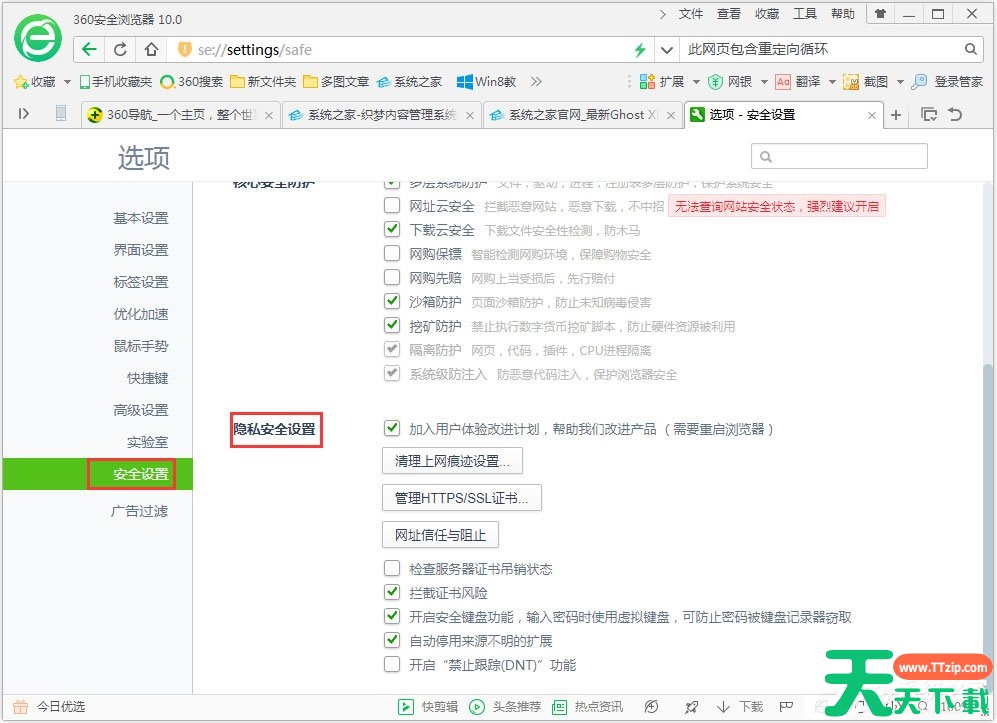Image resolution: width=997 pixels, height=723 pixels.
Task: Click the 清理上网痕迹设置 button
Action: coord(452,461)
